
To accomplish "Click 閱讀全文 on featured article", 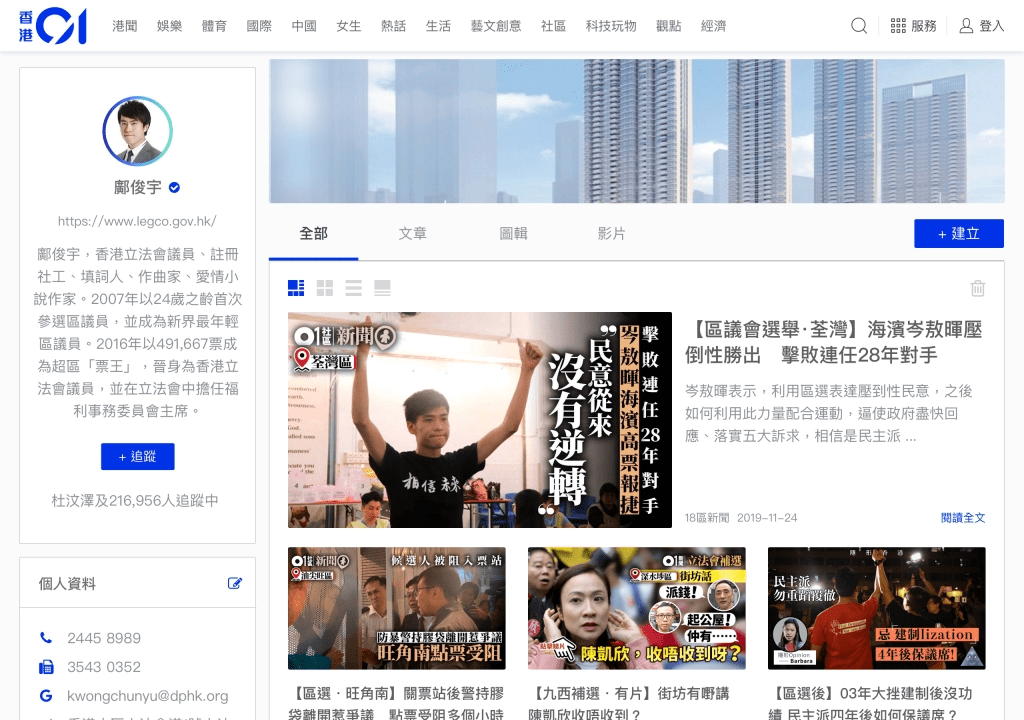I will (963, 518).
